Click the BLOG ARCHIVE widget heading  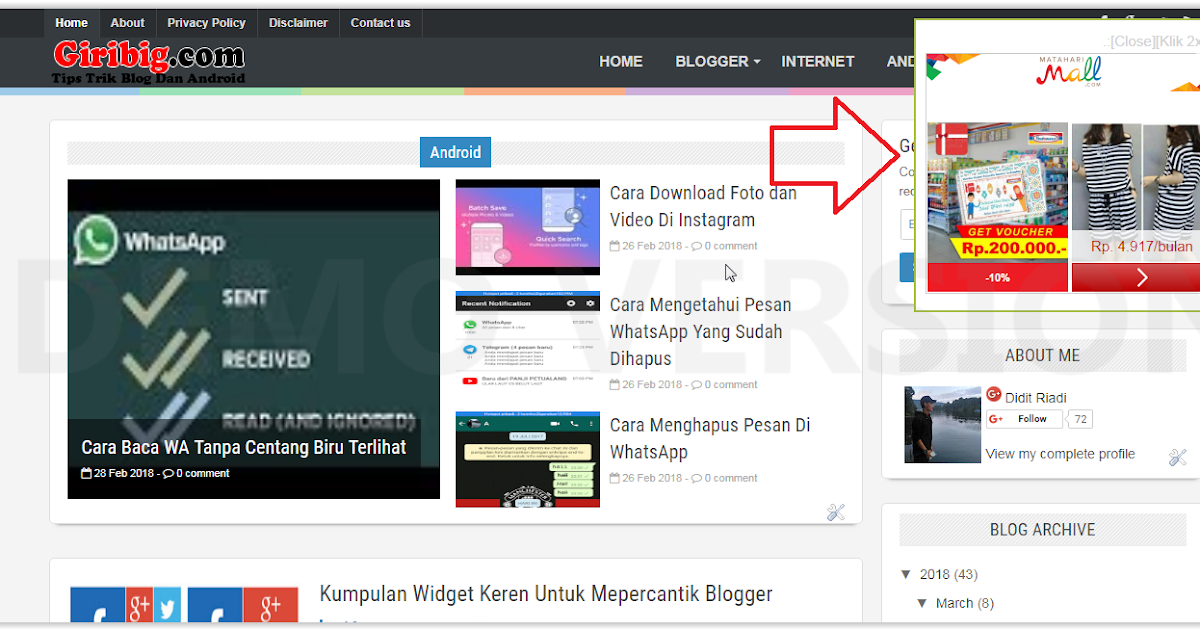1042,530
